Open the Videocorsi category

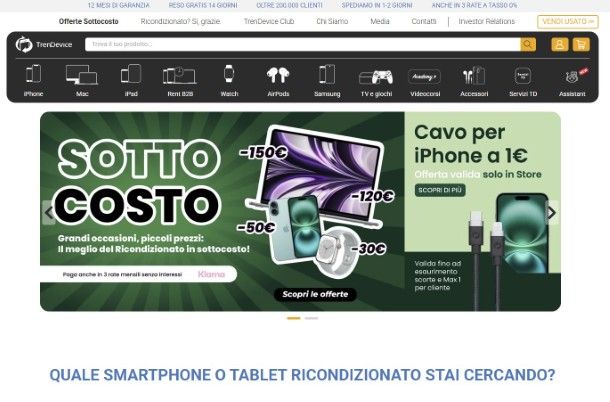(x=425, y=81)
